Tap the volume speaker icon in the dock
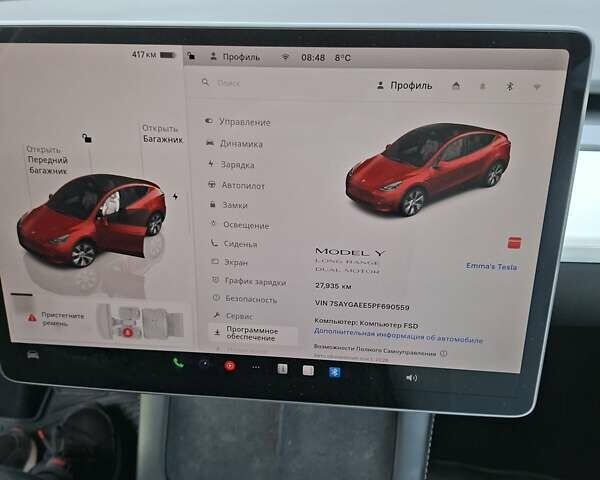 coord(411,378)
